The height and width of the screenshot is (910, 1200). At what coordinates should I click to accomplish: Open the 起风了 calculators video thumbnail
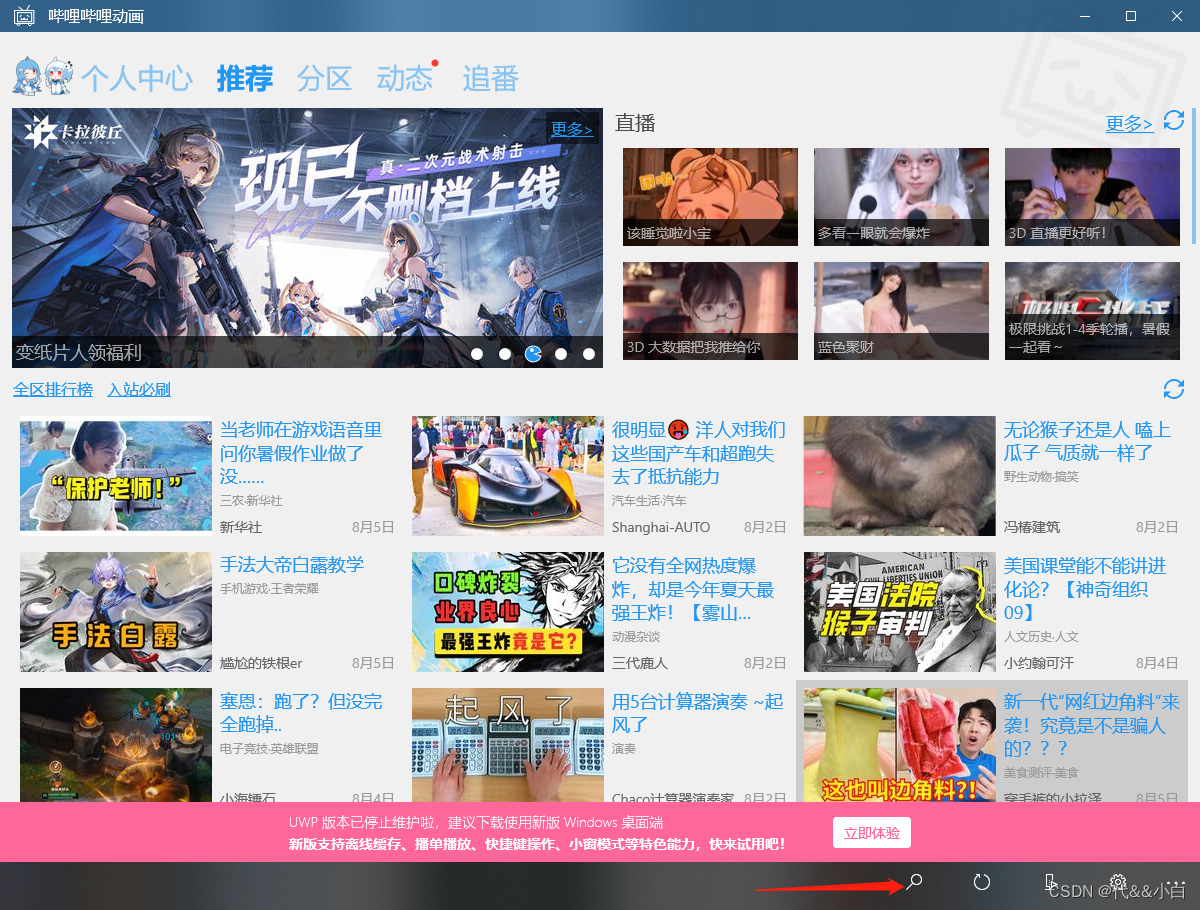pyautogui.click(x=508, y=745)
